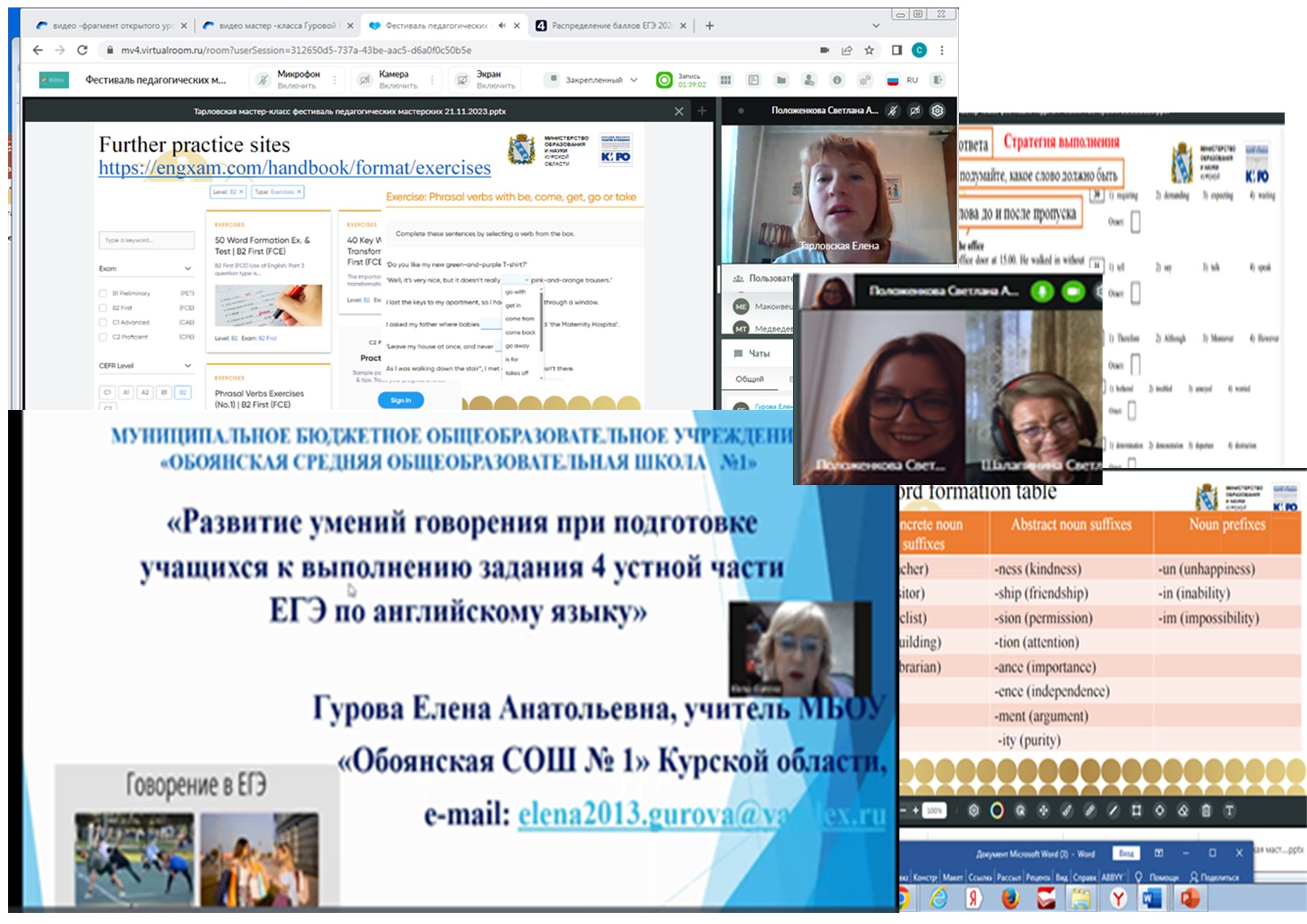Open the Общий chat tab
Image resolution: width=1307 pixels, height=924 pixels.
point(750,379)
